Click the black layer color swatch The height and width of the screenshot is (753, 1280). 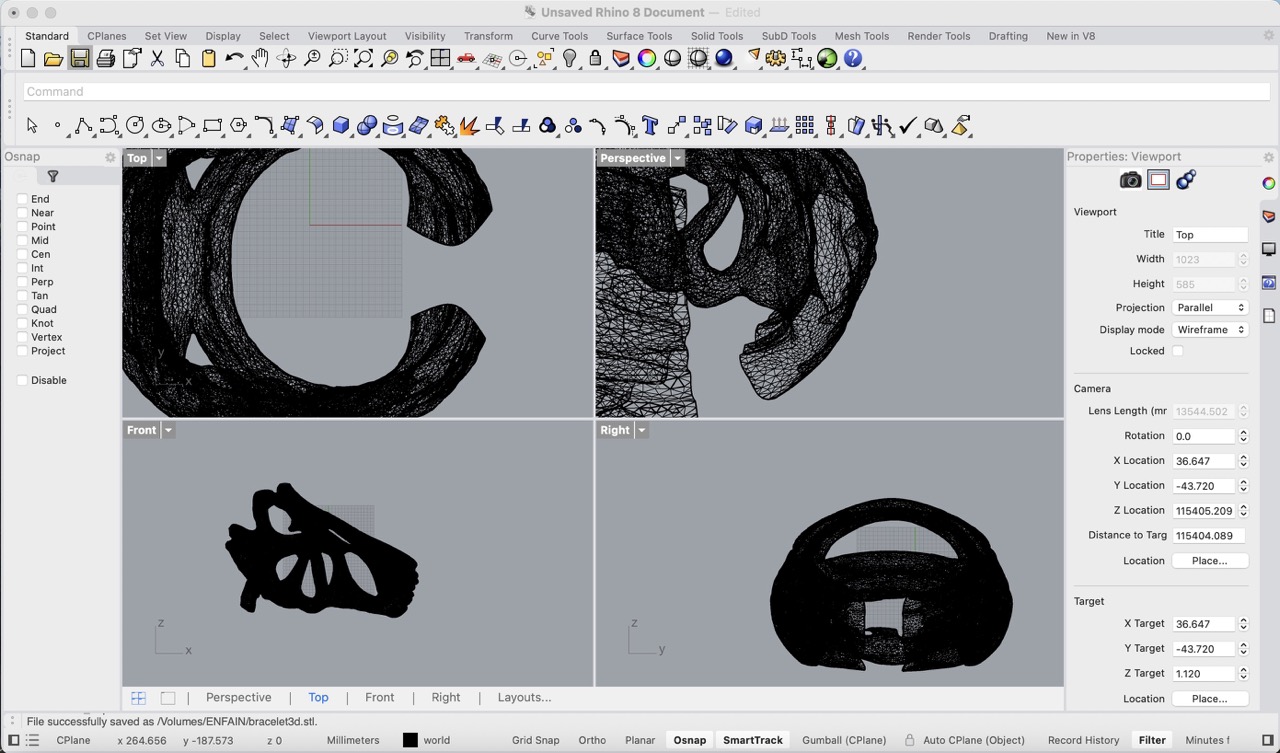[x=410, y=740]
